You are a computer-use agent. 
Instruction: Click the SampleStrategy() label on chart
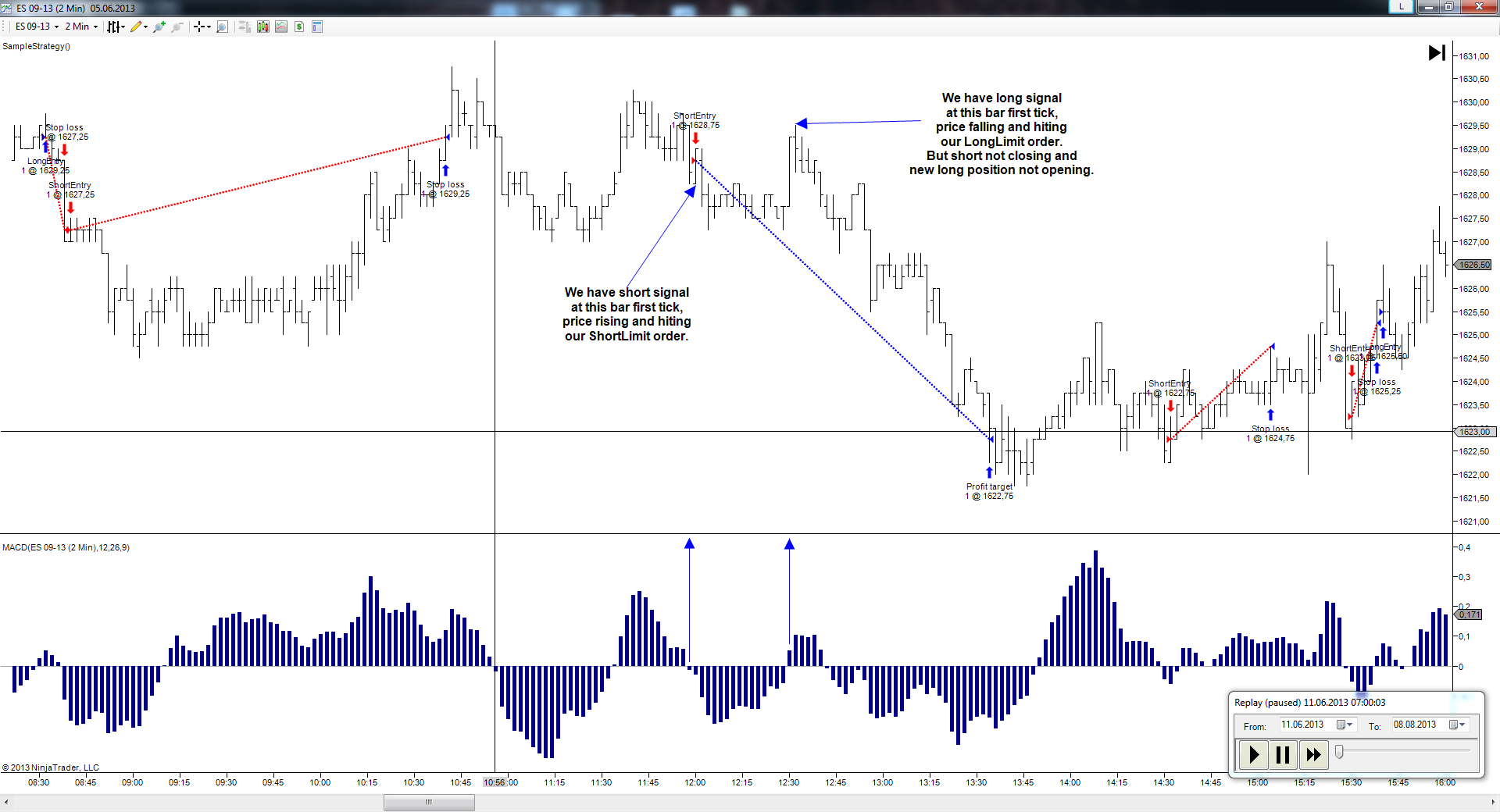coord(37,46)
